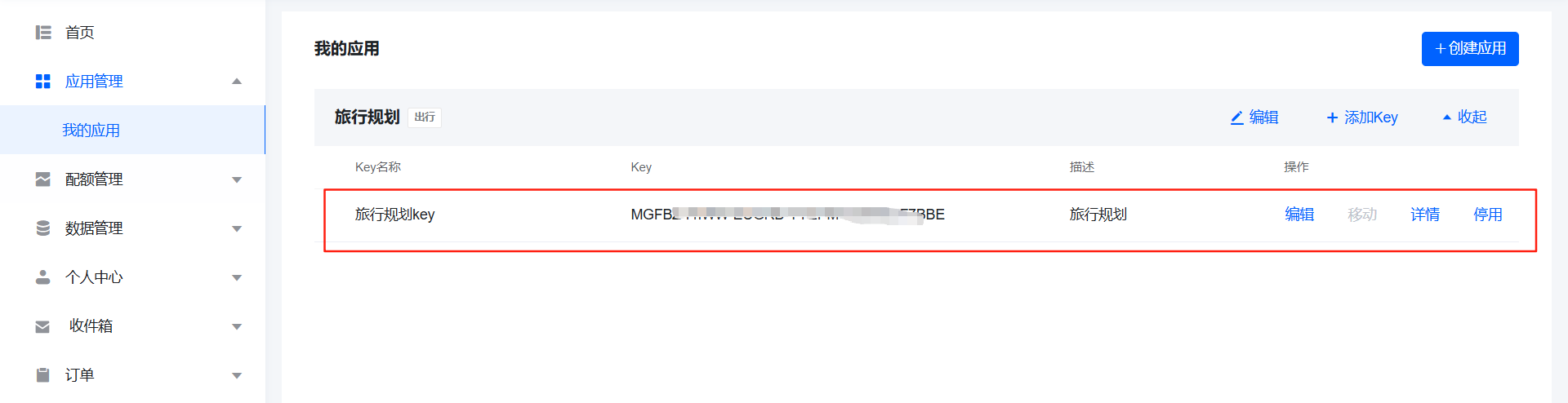Image resolution: width=1568 pixels, height=403 pixels.
Task: Expand the 配额管理 dropdown arrow
Action: [237, 179]
